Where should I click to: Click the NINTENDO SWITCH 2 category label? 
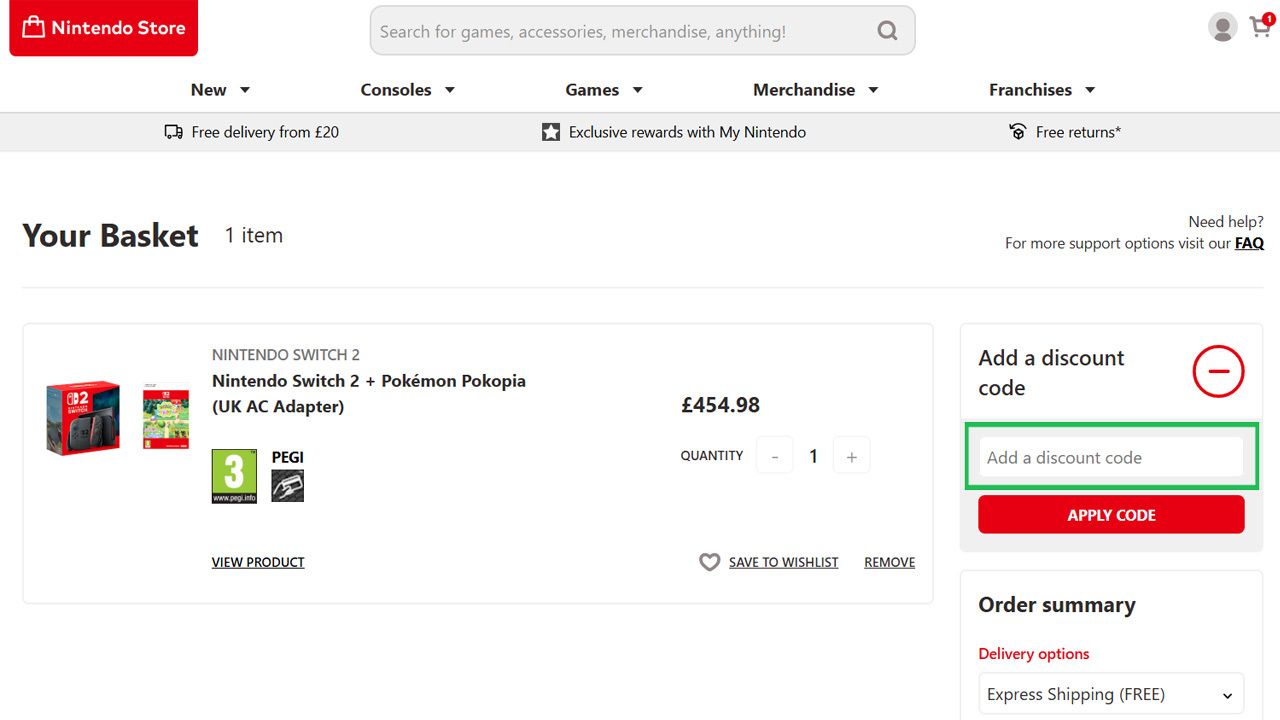tap(286, 355)
